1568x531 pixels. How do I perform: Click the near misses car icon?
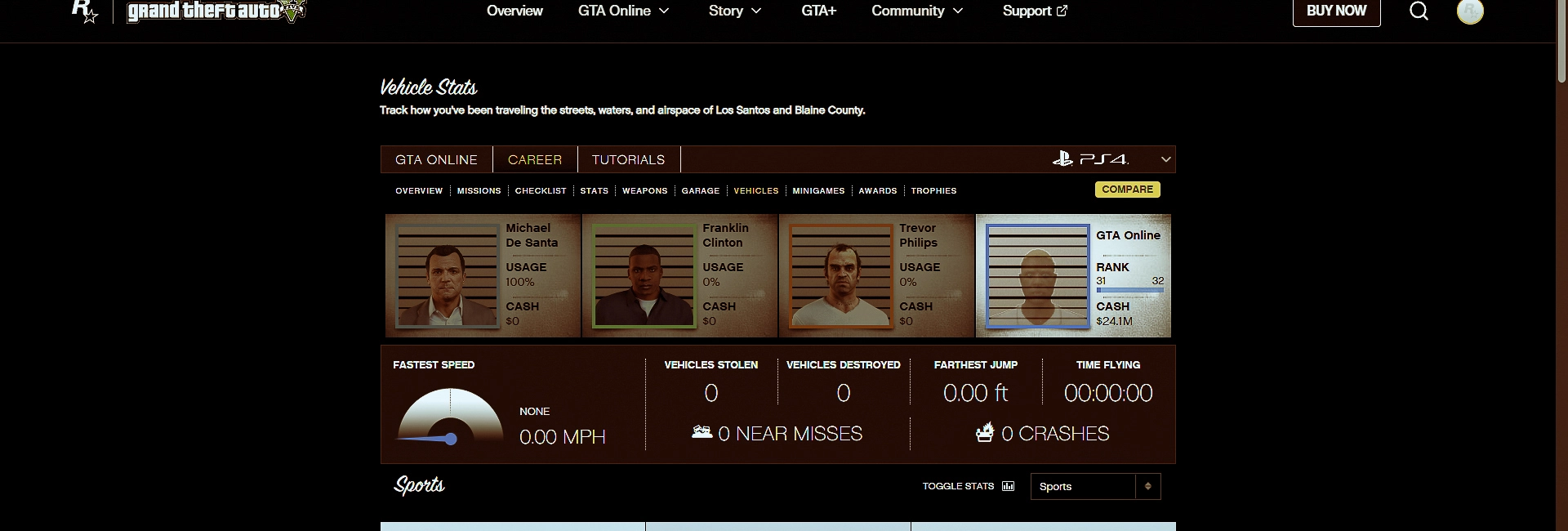coord(702,432)
